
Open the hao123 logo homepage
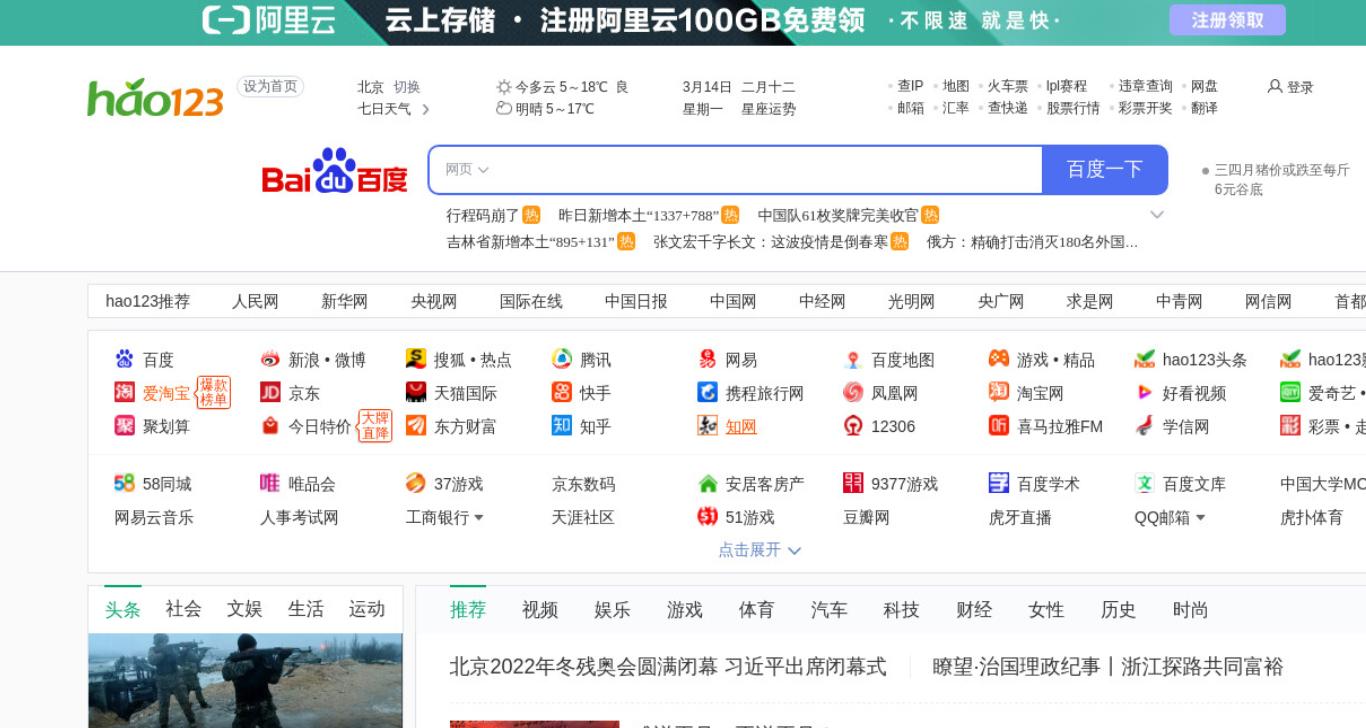pos(155,98)
